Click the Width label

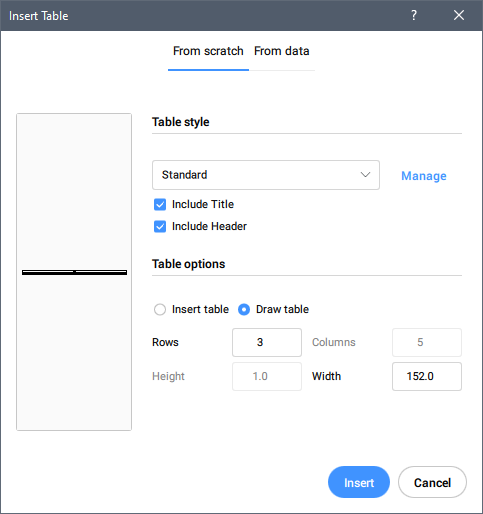pyautogui.click(x=326, y=376)
